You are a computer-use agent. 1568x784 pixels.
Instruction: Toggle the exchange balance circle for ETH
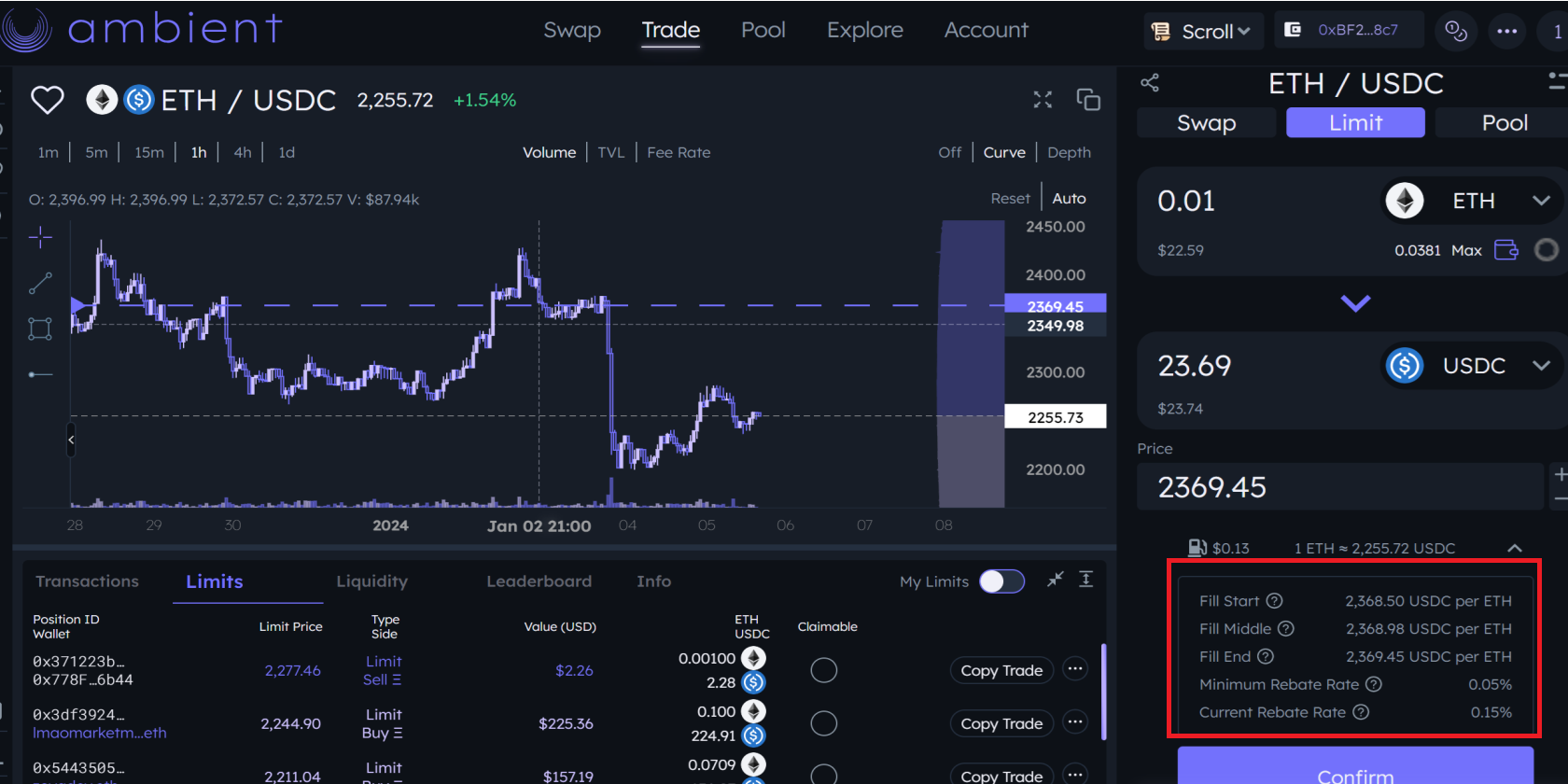pyautogui.click(x=1547, y=250)
